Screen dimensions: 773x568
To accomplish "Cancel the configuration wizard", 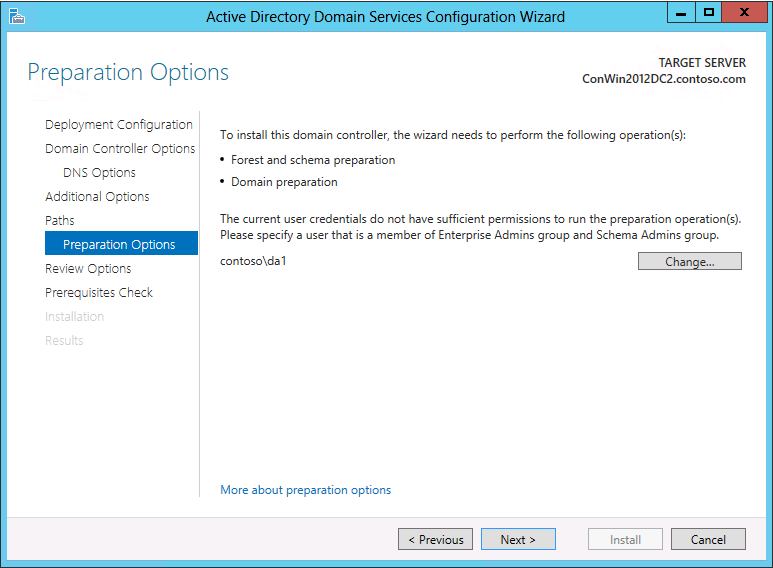I will (708, 539).
